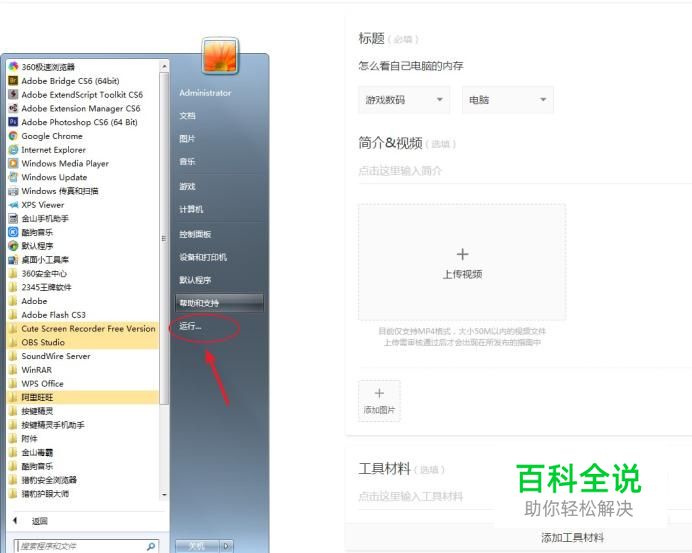692x553 pixels.
Task: Expand the 附件 folder
Action: click(x=83, y=439)
